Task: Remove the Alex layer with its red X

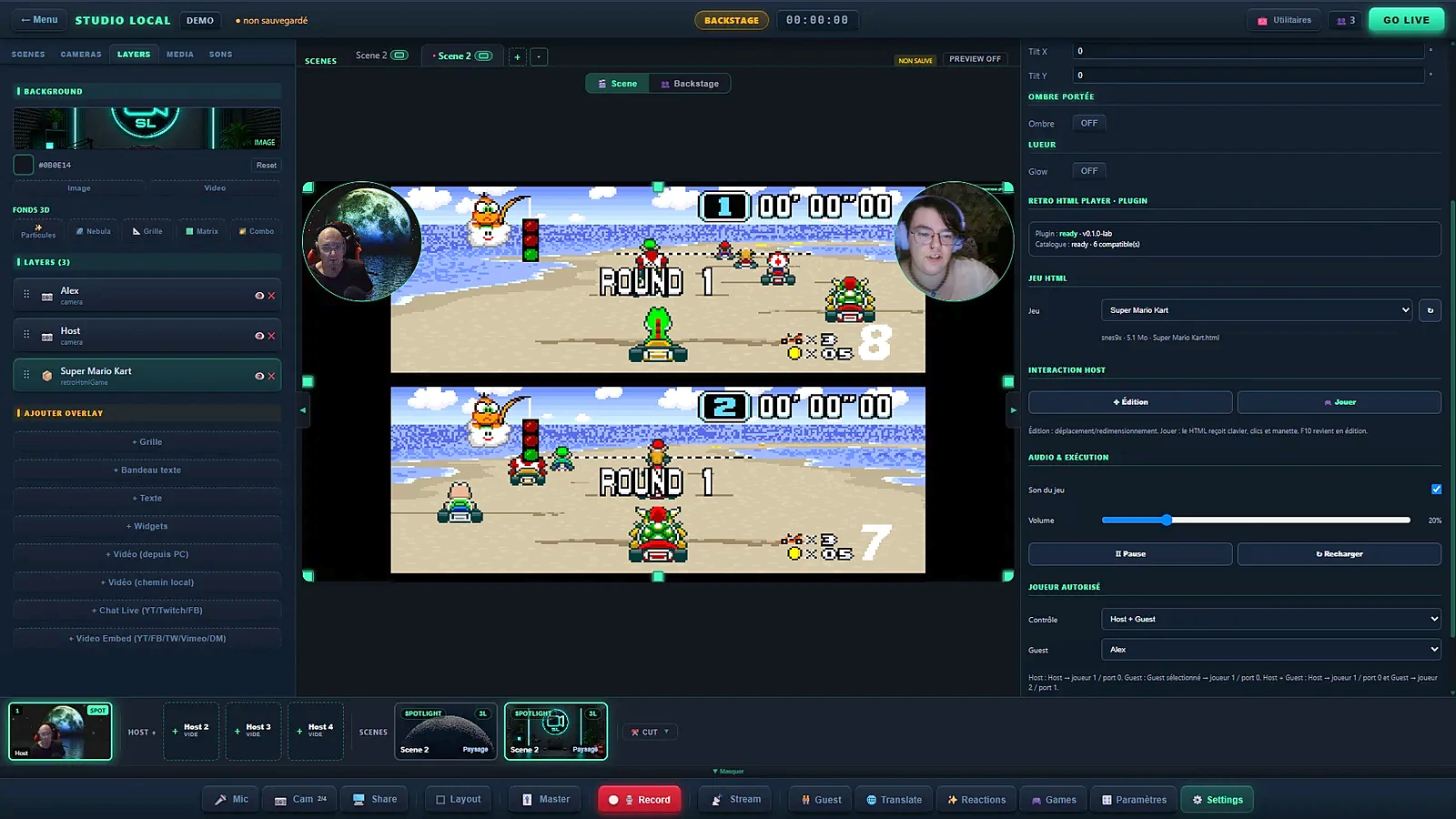Action: (271, 296)
